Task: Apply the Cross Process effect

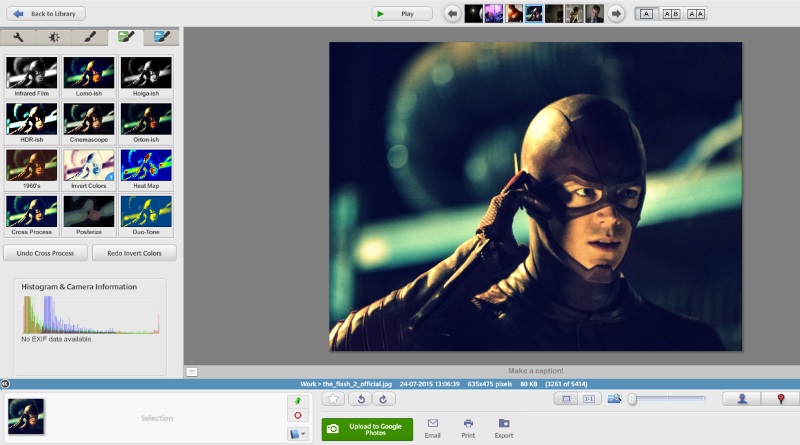Action: click(32, 215)
